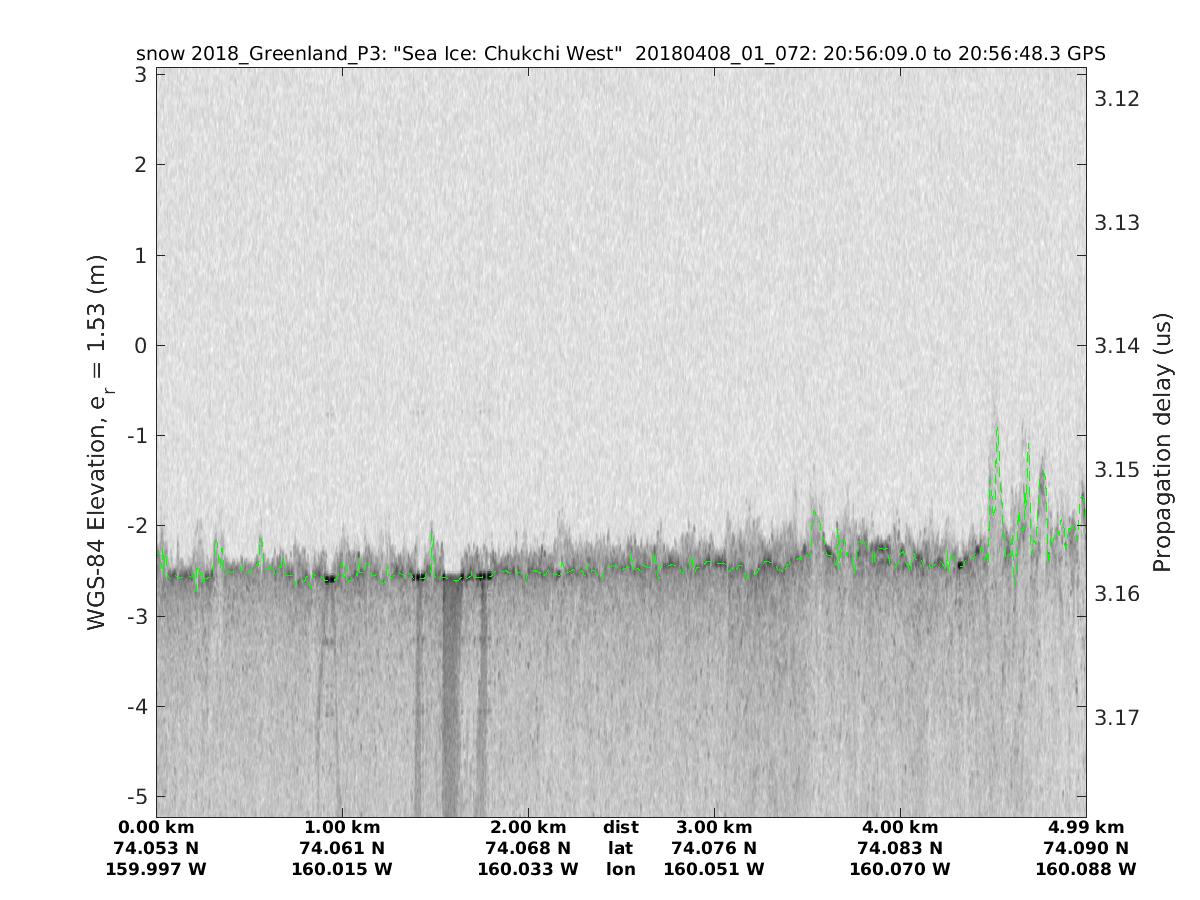Click the 3.14 propagation delay tick
Viewport: 1200px width, 900px height.
pos(1118,346)
